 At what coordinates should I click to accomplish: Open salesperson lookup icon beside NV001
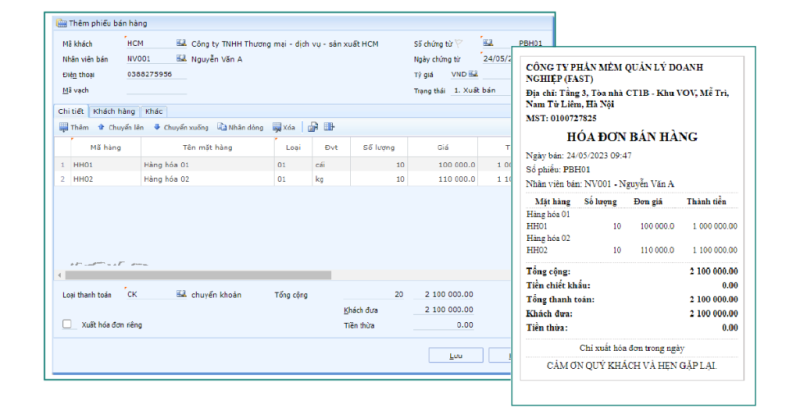coord(181,59)
